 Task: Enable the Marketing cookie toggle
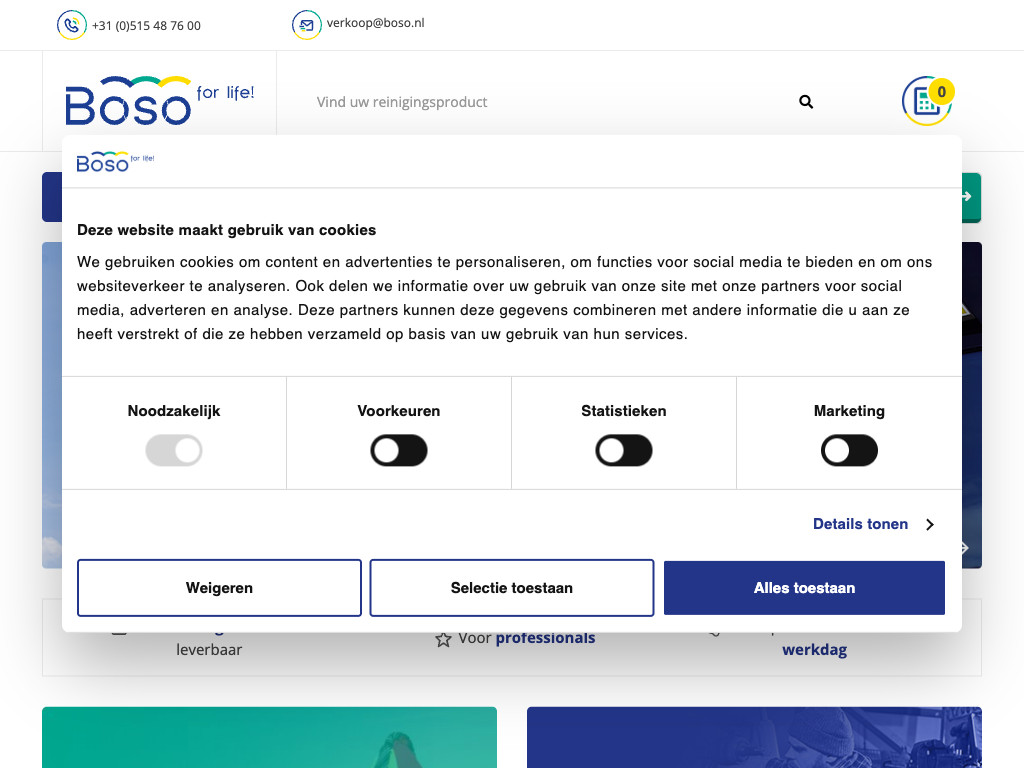pos(849,451)
